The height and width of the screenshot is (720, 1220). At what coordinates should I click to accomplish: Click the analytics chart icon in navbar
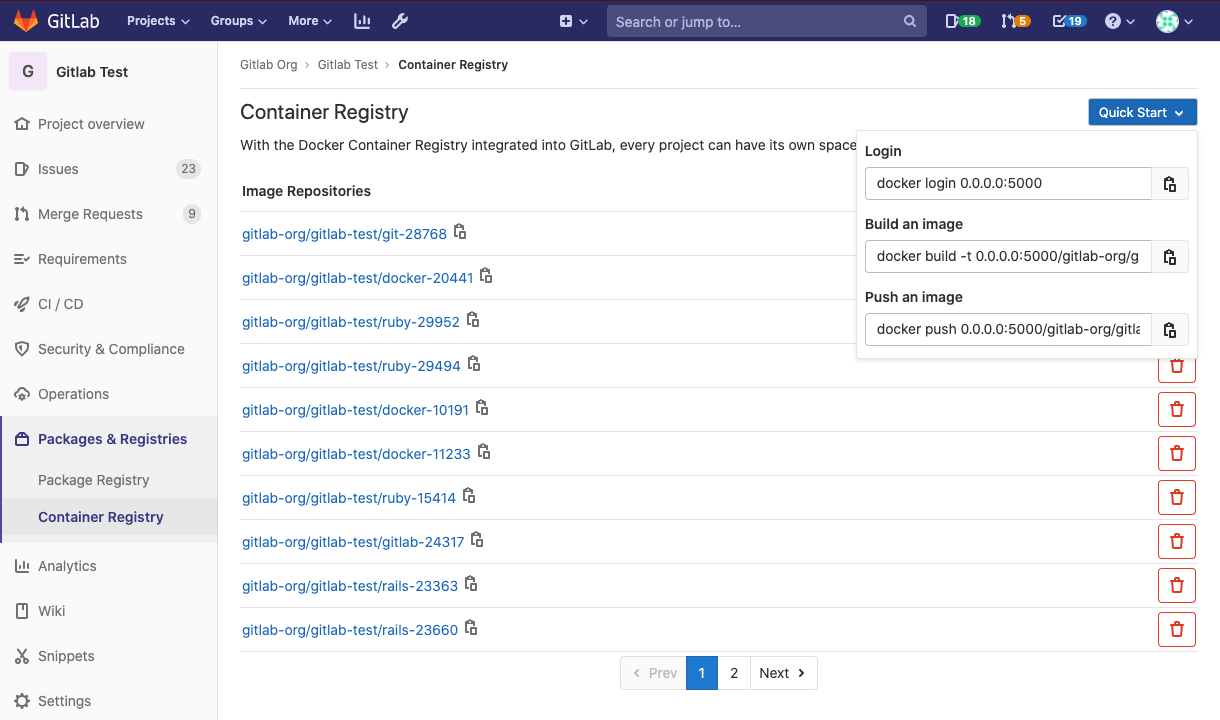[362, 21]
